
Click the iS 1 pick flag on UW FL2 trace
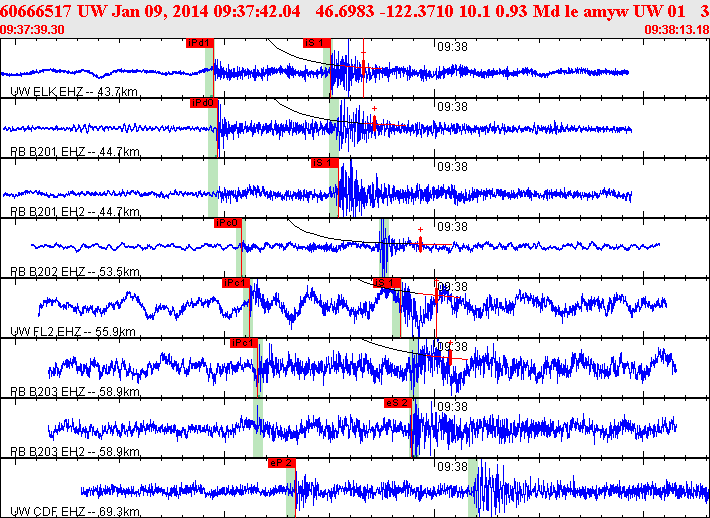click(386, 283)
